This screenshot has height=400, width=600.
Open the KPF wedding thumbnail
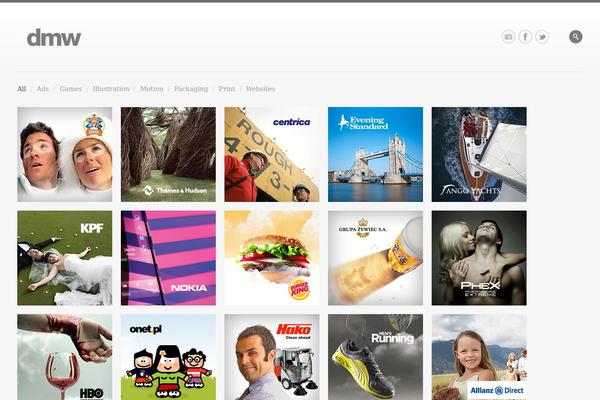65,258
